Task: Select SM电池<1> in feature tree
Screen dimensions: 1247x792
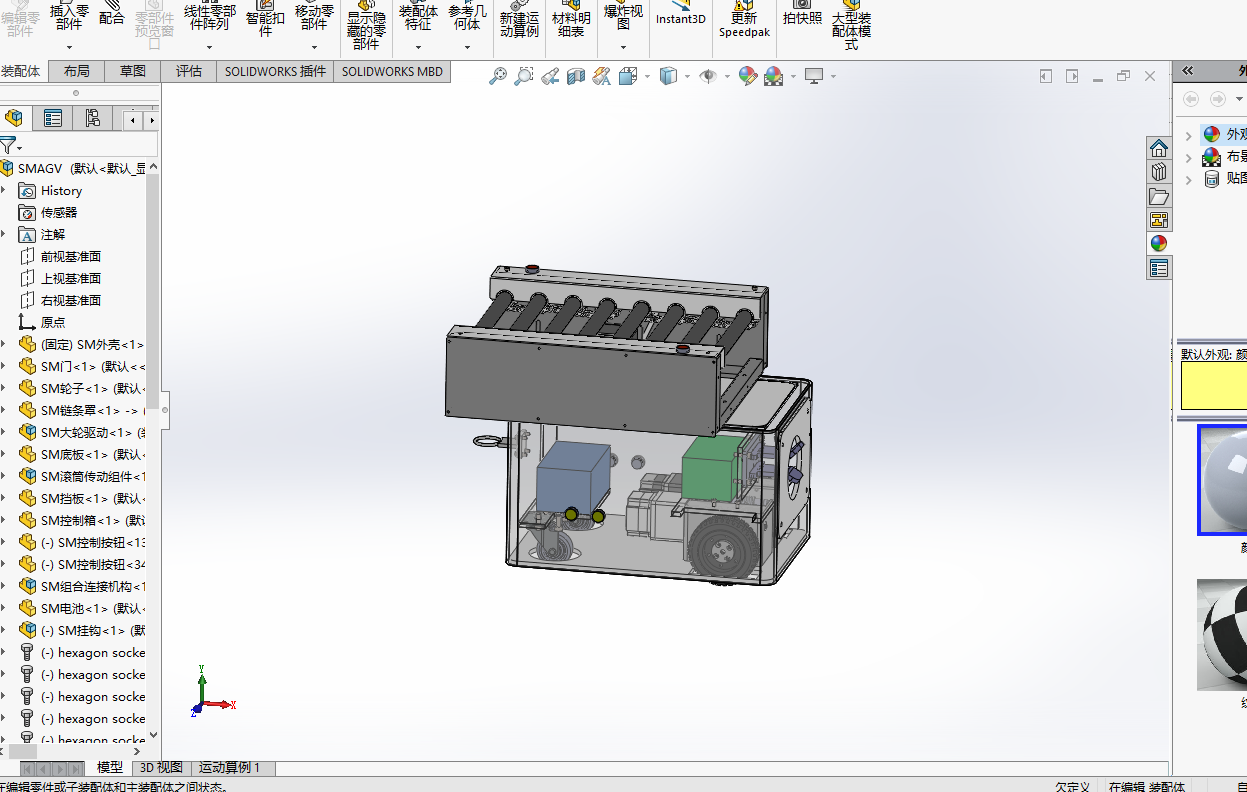Action: click(84, 608)
